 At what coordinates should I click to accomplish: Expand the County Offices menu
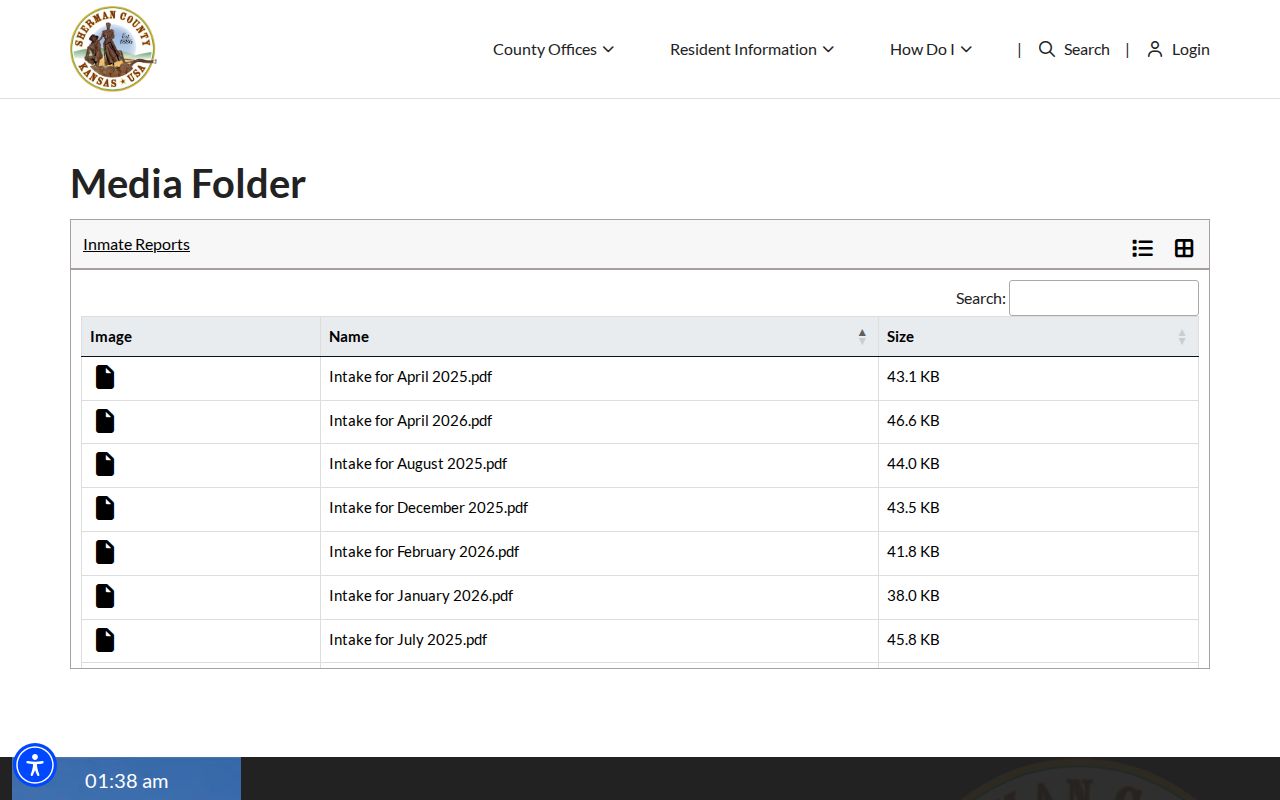point(553,49)
